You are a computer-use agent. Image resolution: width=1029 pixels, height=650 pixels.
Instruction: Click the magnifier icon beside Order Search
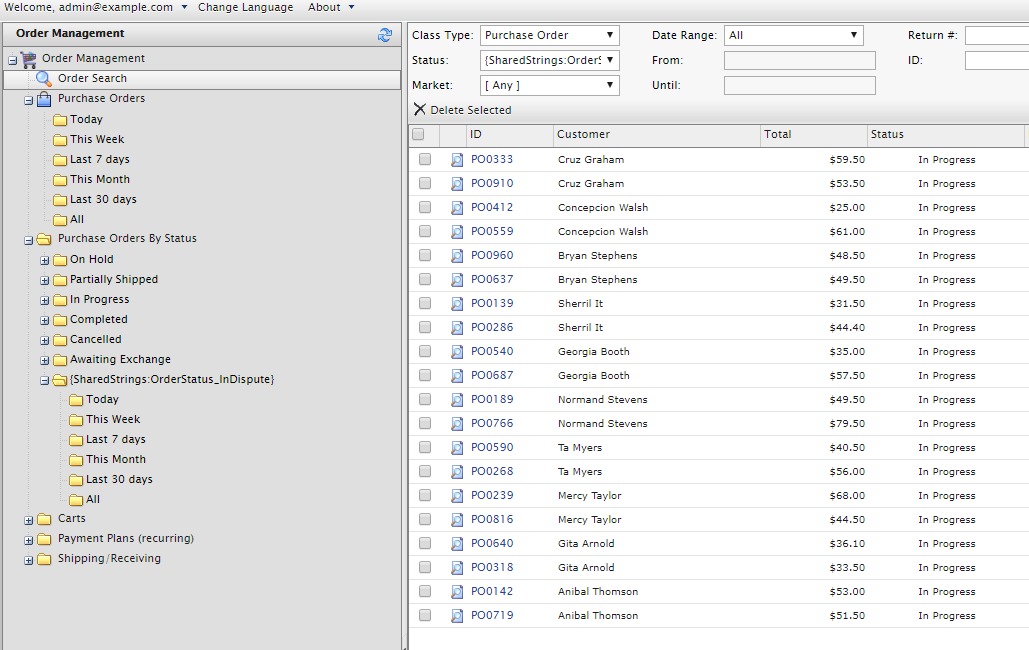pos(44,79)
